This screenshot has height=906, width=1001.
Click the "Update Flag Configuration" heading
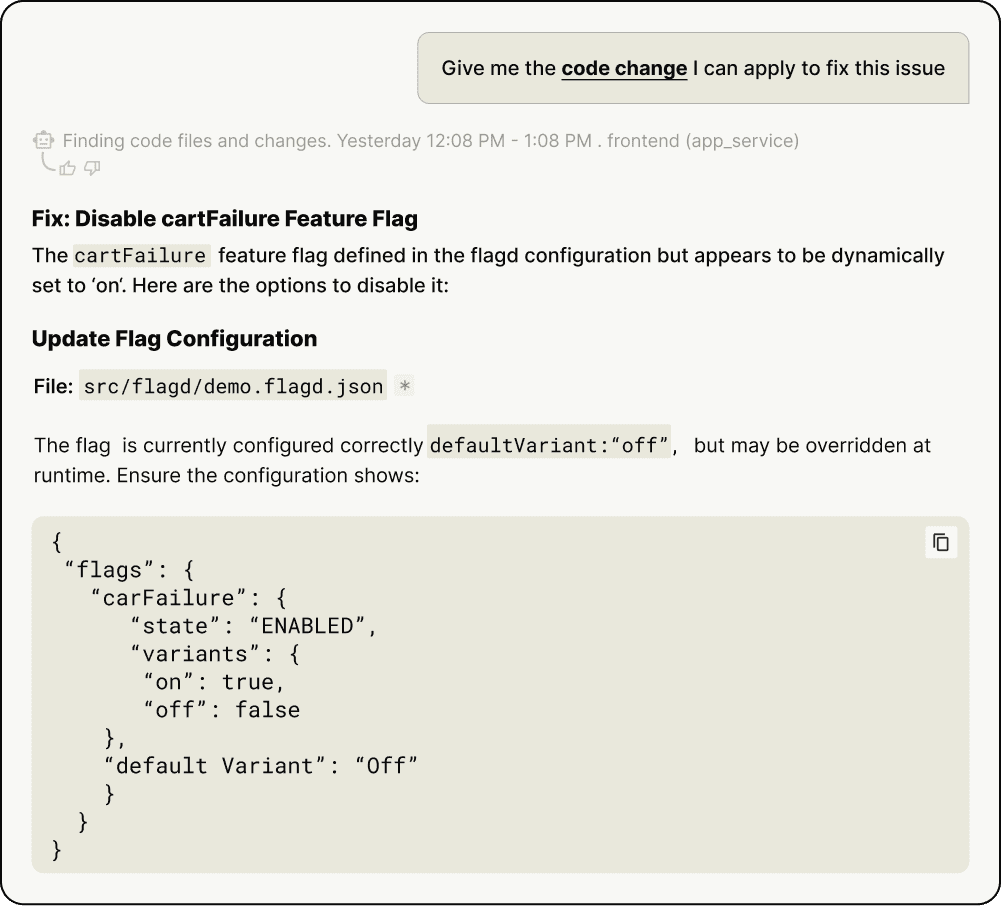174,338
